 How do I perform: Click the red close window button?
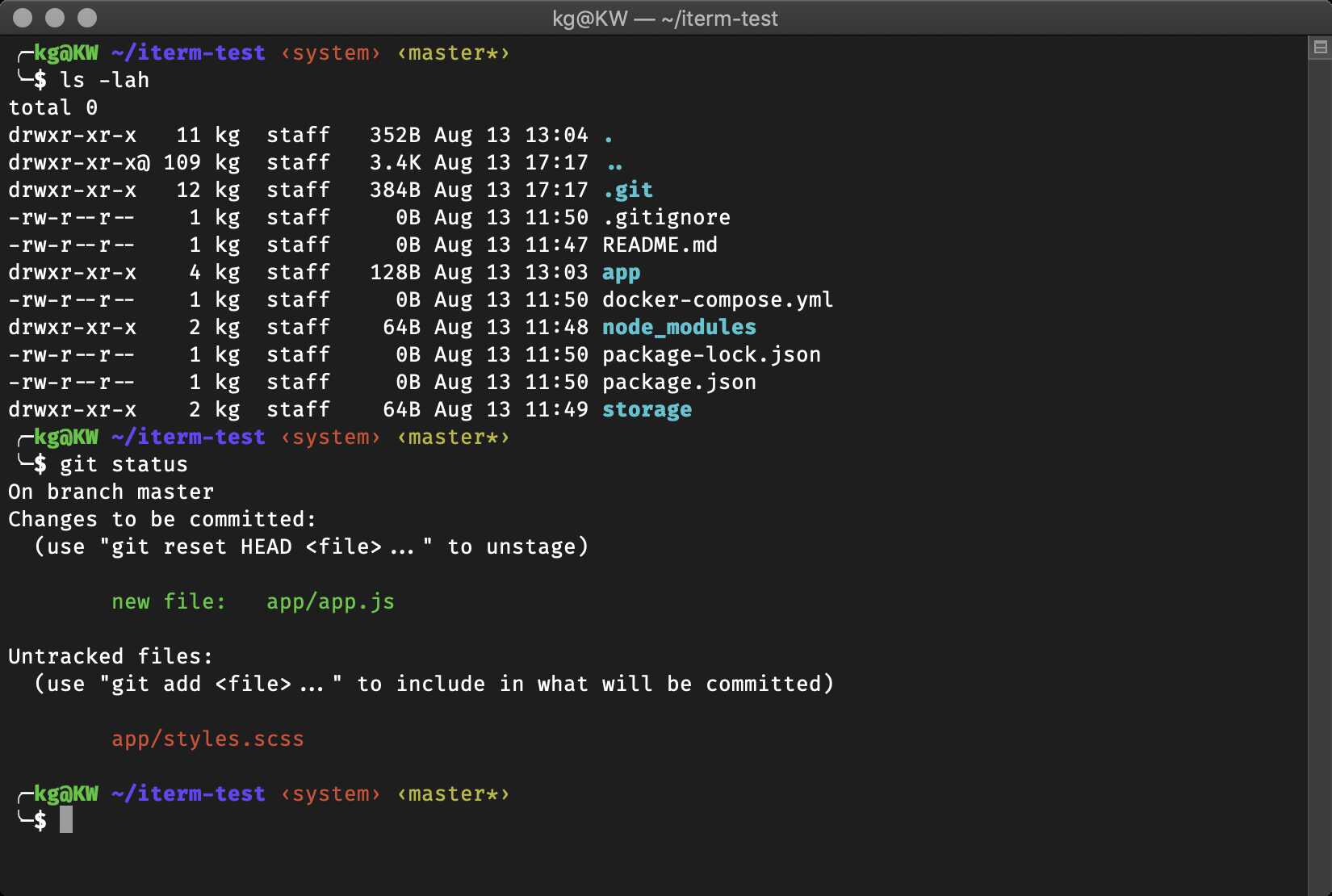tap(23, 18)
